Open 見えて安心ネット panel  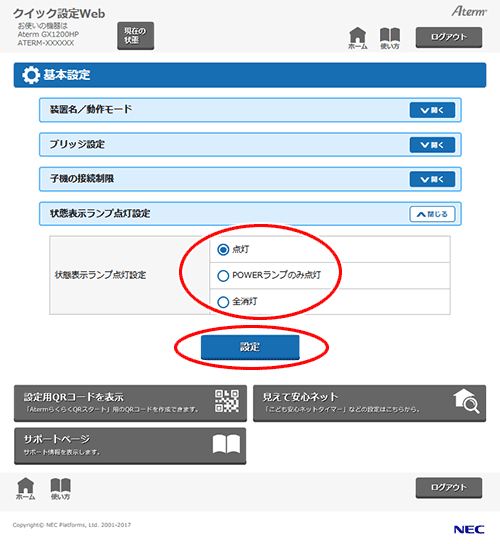(x=369, y=403)
